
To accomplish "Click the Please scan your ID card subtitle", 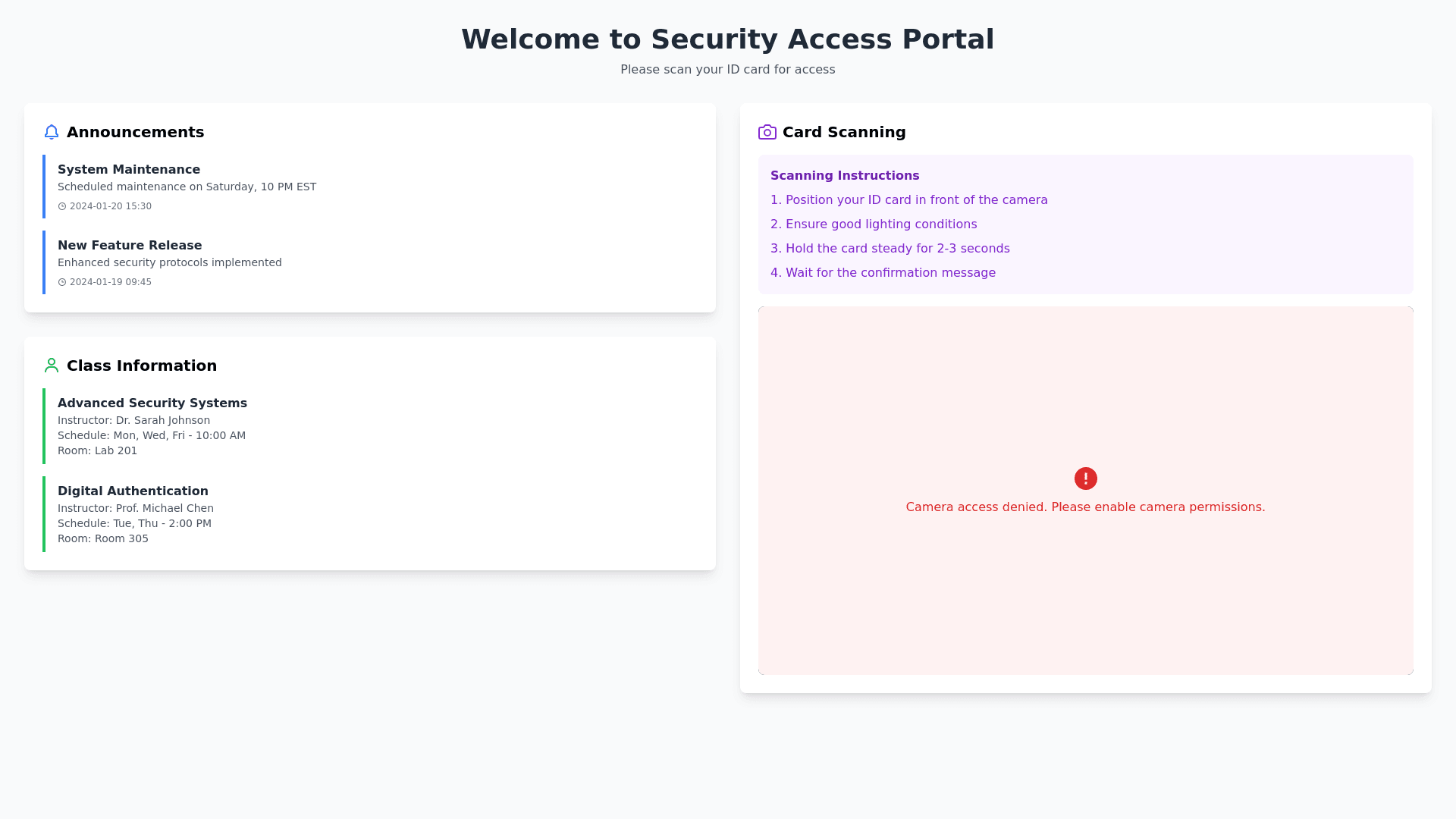I will point(727,70).
